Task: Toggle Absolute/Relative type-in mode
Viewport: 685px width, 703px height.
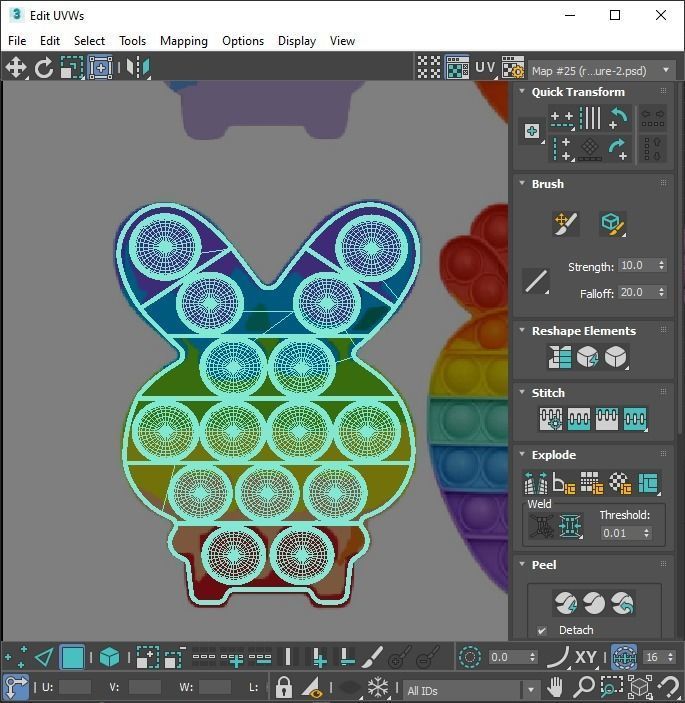Action: (x=16, y=686)
